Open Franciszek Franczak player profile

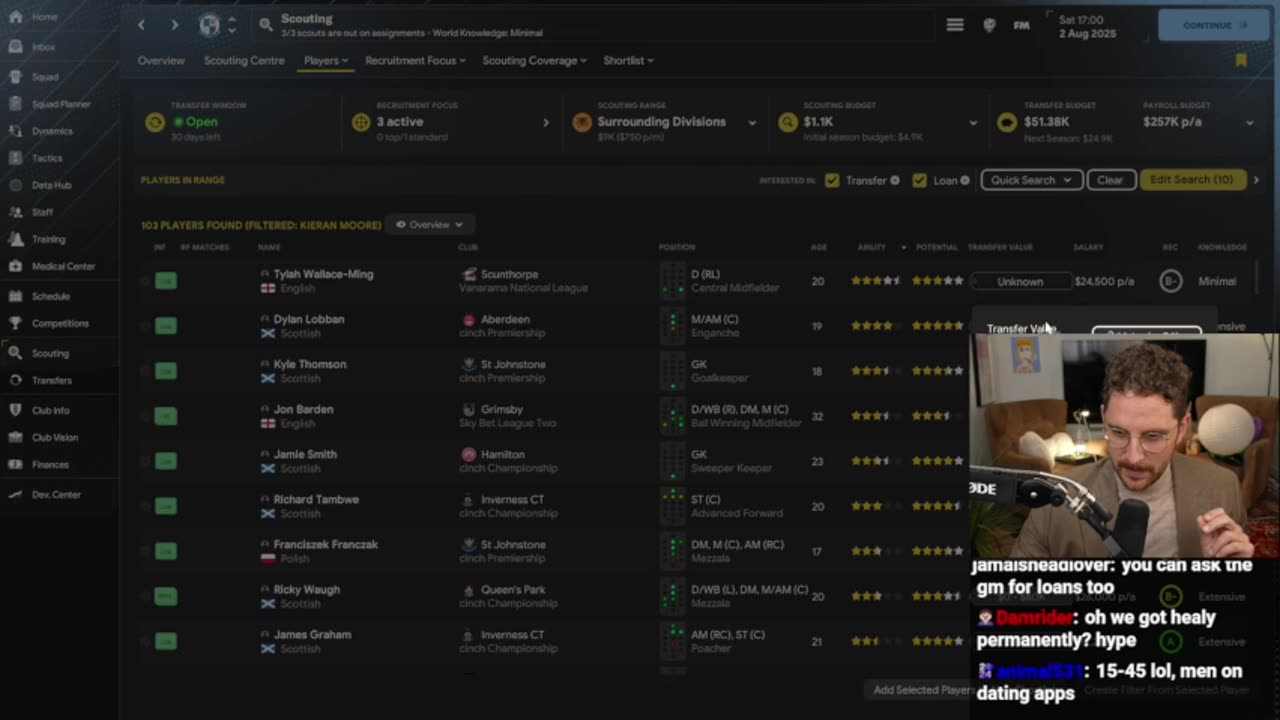(x=325, y=544)
